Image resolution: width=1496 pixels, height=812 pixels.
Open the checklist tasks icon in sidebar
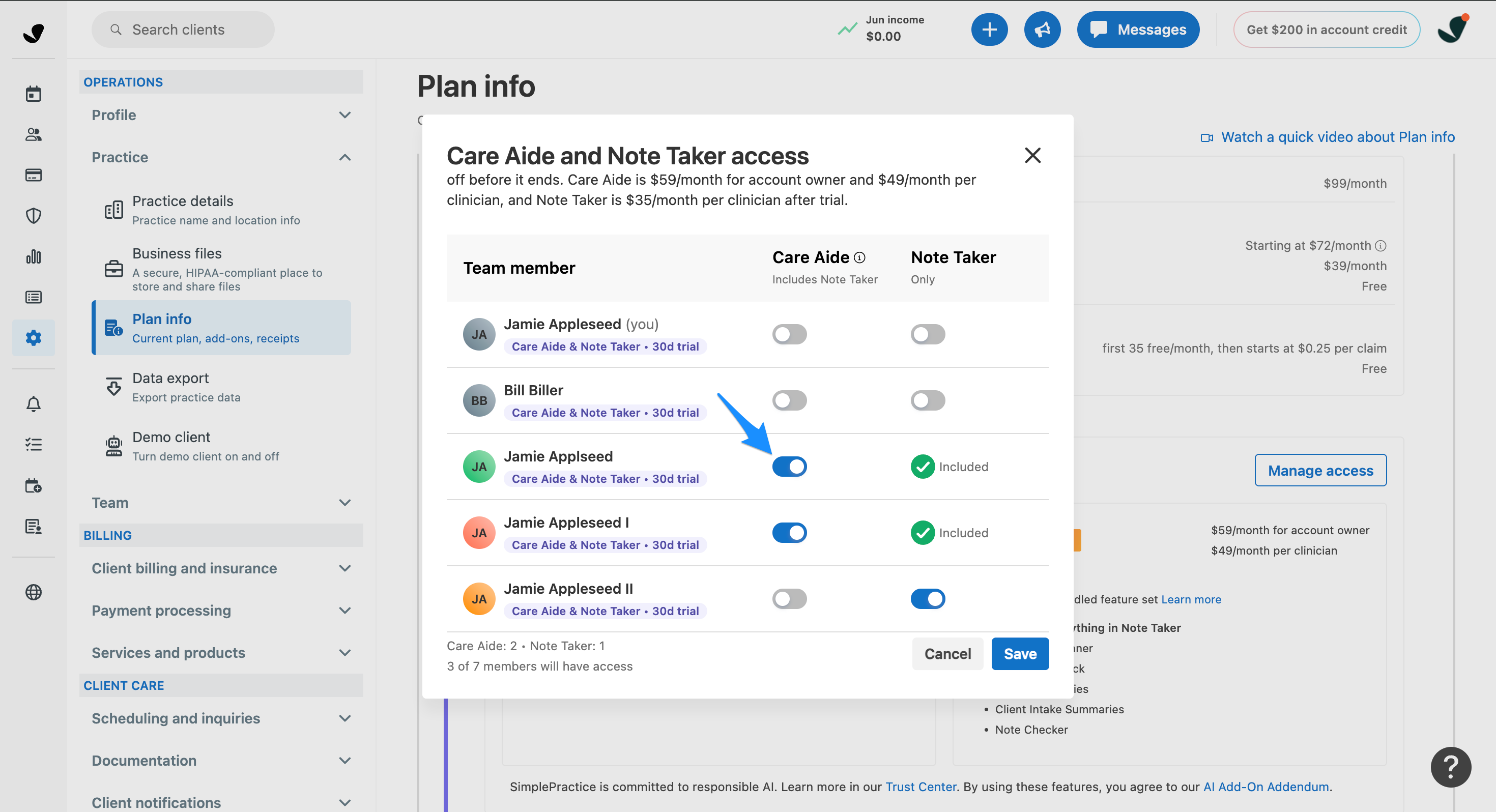(33, 444)
